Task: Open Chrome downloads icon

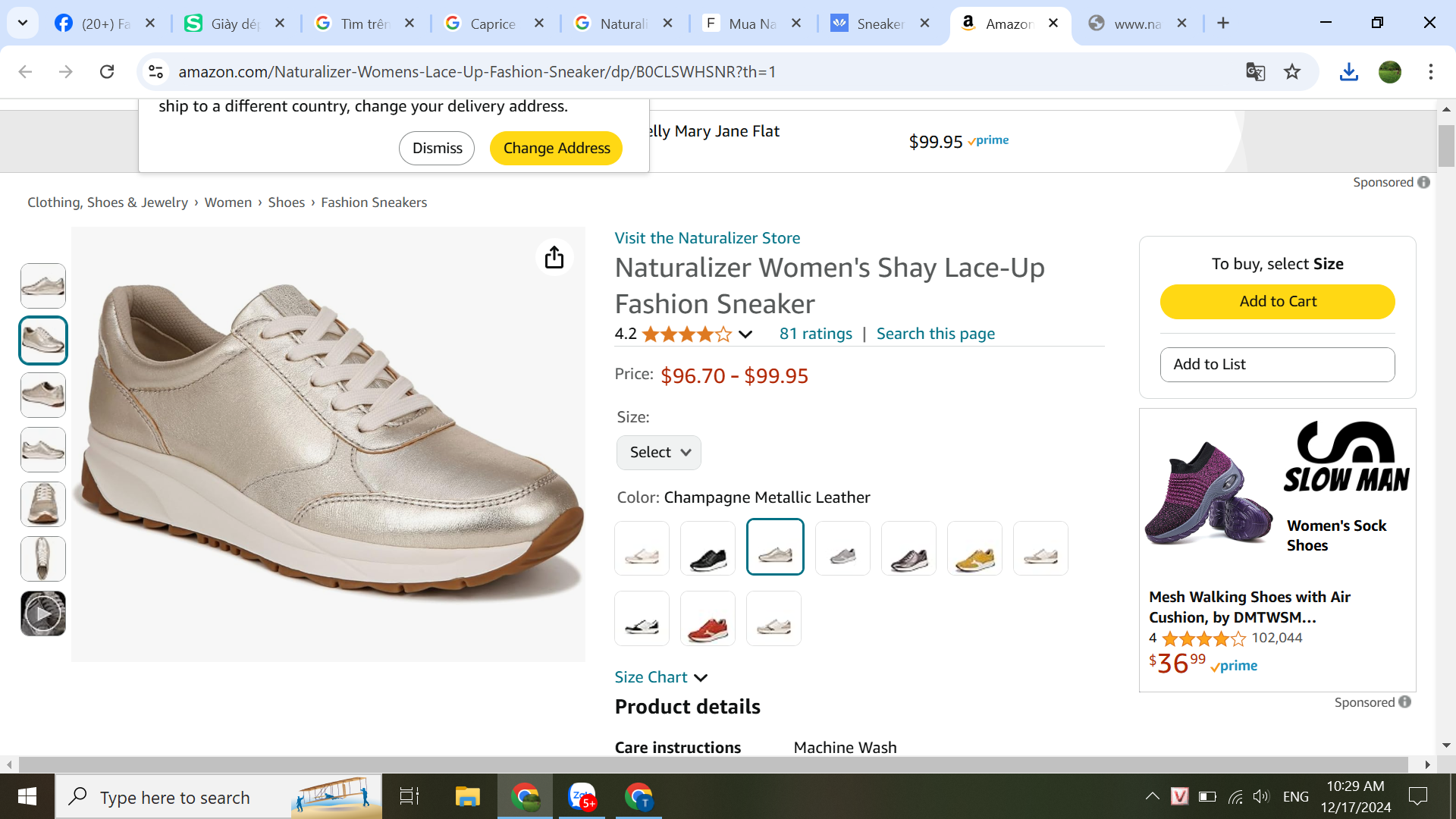Action: 1348,72
